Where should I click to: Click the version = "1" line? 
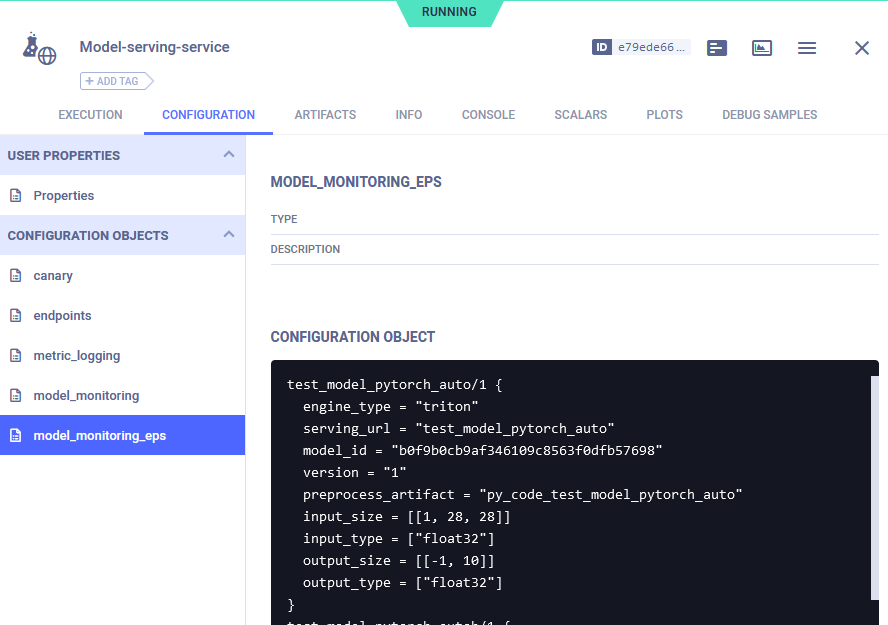(x=354, y=473)
